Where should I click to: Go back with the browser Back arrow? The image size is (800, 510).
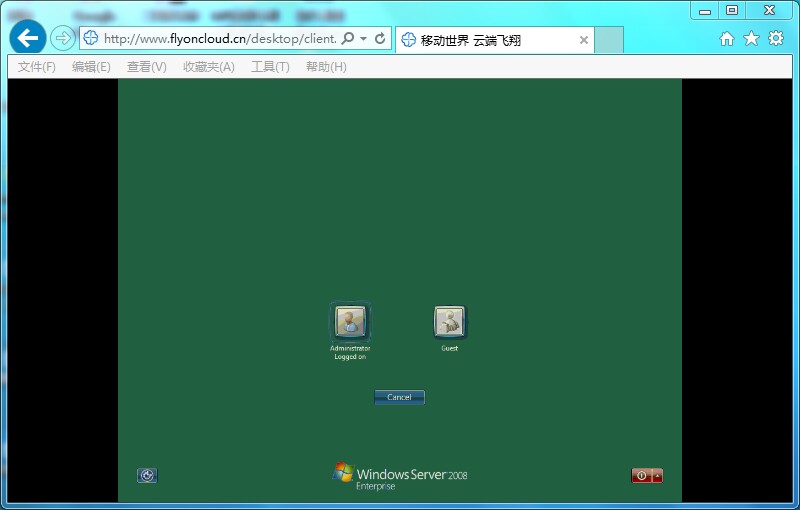[x=29, y=38]
